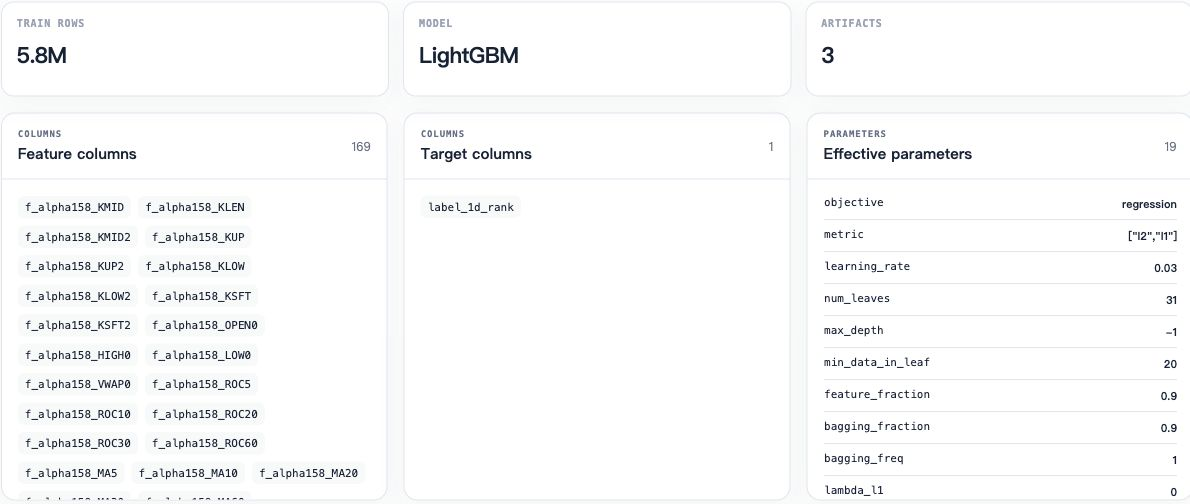
Task: Select the f_alpha158_VWAP0 feature chip
Action: point(77,385)
